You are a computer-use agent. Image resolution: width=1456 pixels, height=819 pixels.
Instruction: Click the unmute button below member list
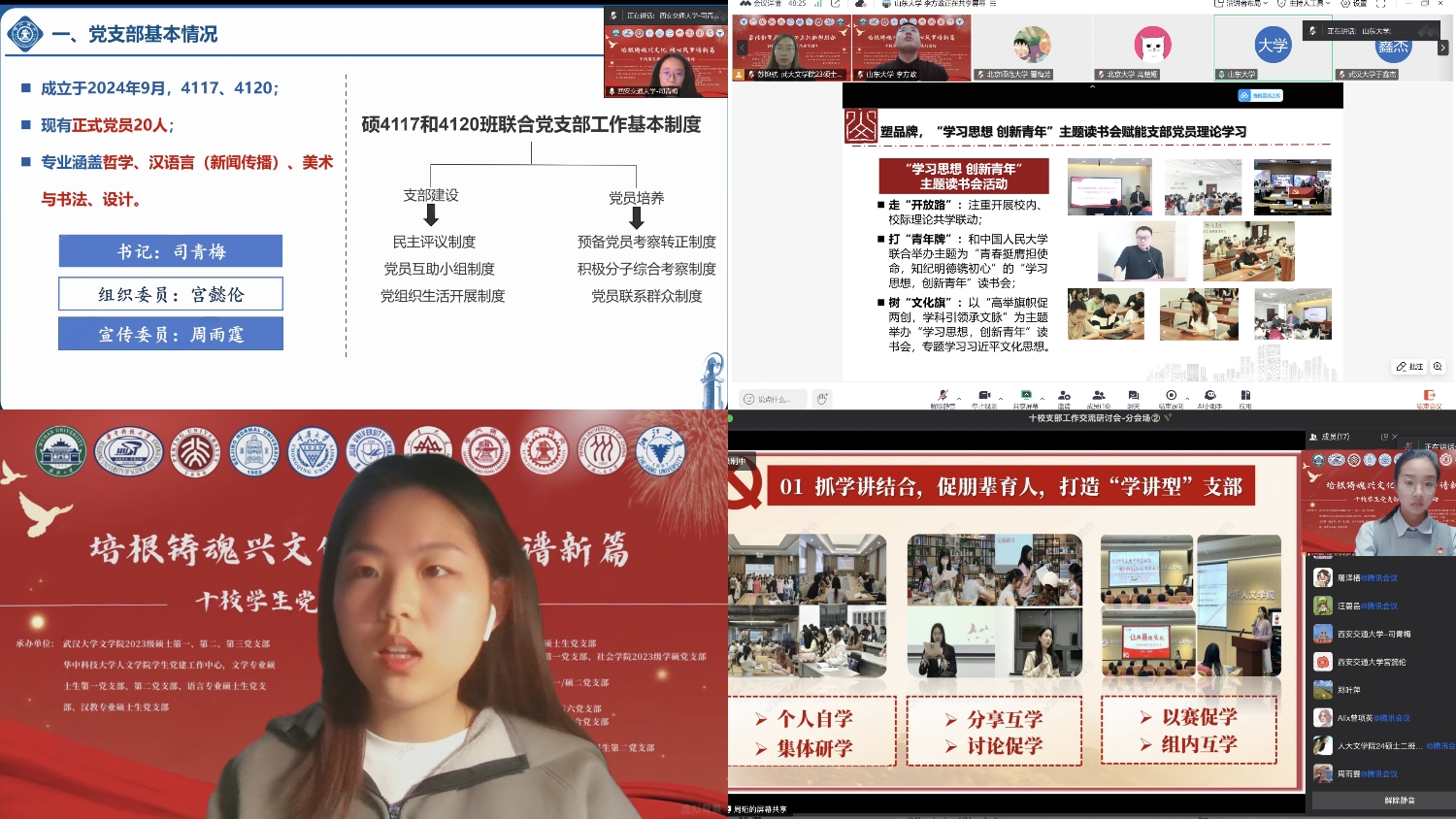point(1399,801)
